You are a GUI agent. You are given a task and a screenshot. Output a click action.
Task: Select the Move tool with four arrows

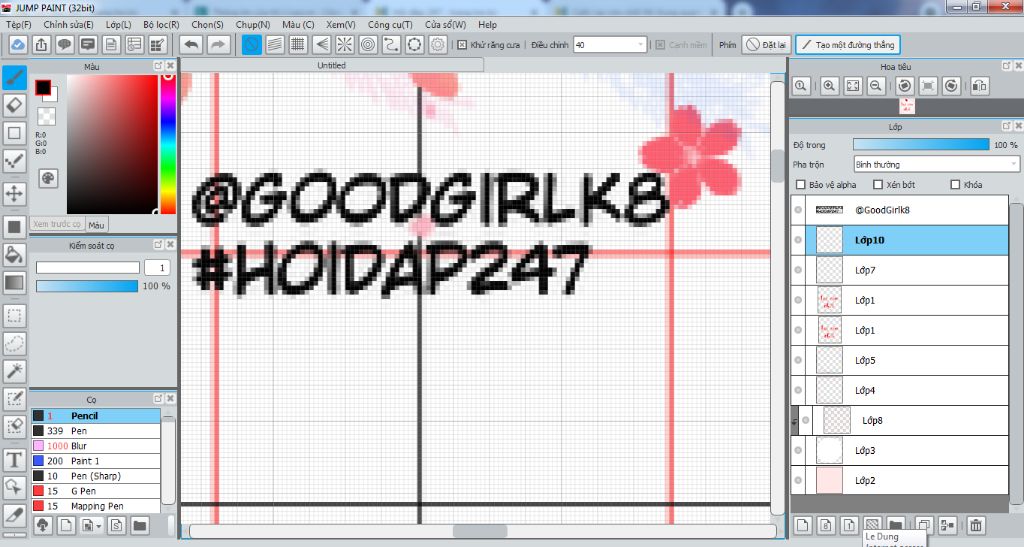pos(14,194)
